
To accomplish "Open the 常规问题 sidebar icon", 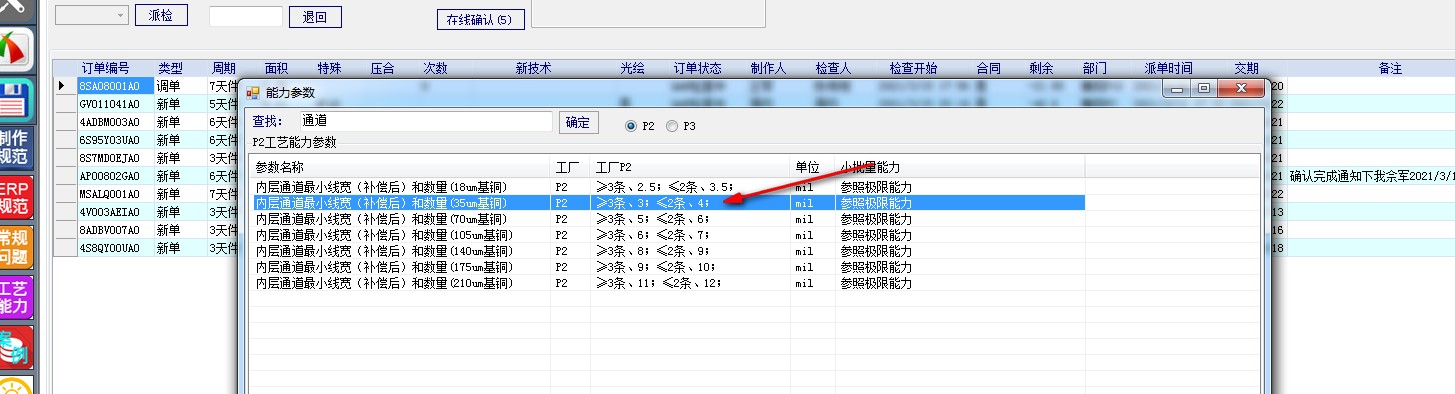I will click(15, 248).
